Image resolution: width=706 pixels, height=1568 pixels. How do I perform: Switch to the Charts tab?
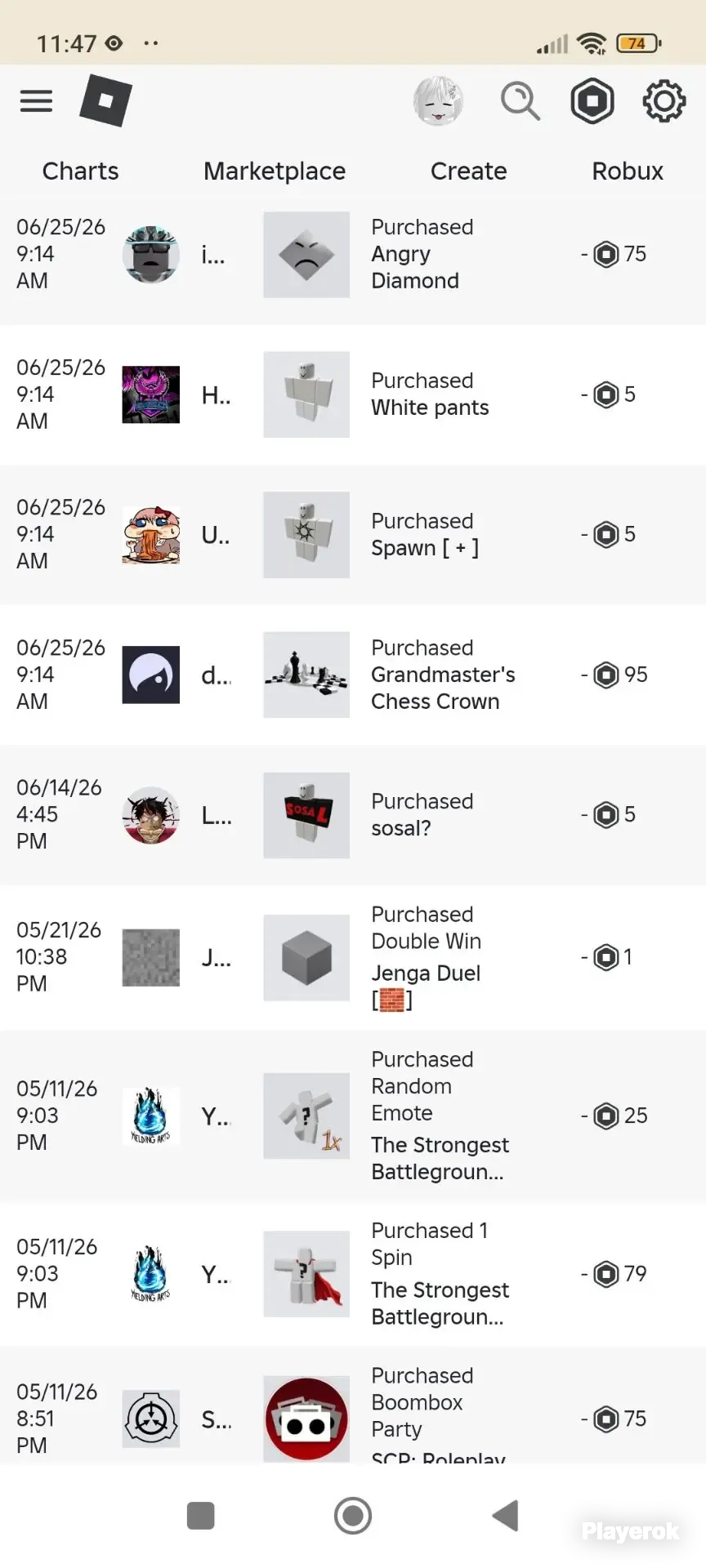click(x=80, y=171)
